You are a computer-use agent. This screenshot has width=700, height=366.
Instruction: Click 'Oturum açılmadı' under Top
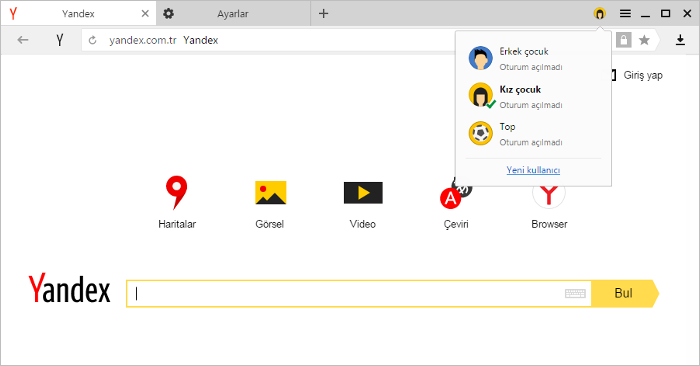531,142
